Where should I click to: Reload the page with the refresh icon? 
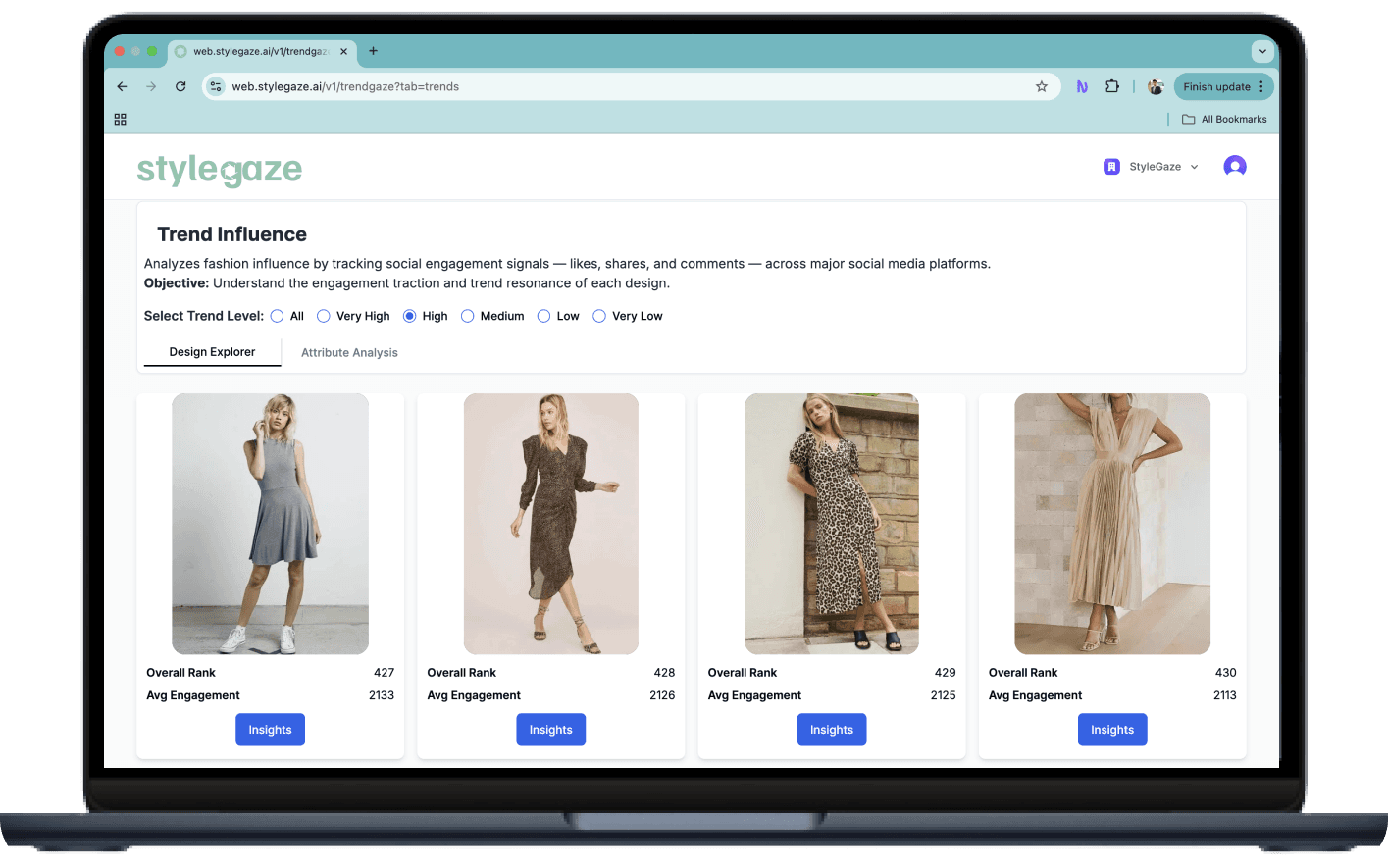click(180, 86)
